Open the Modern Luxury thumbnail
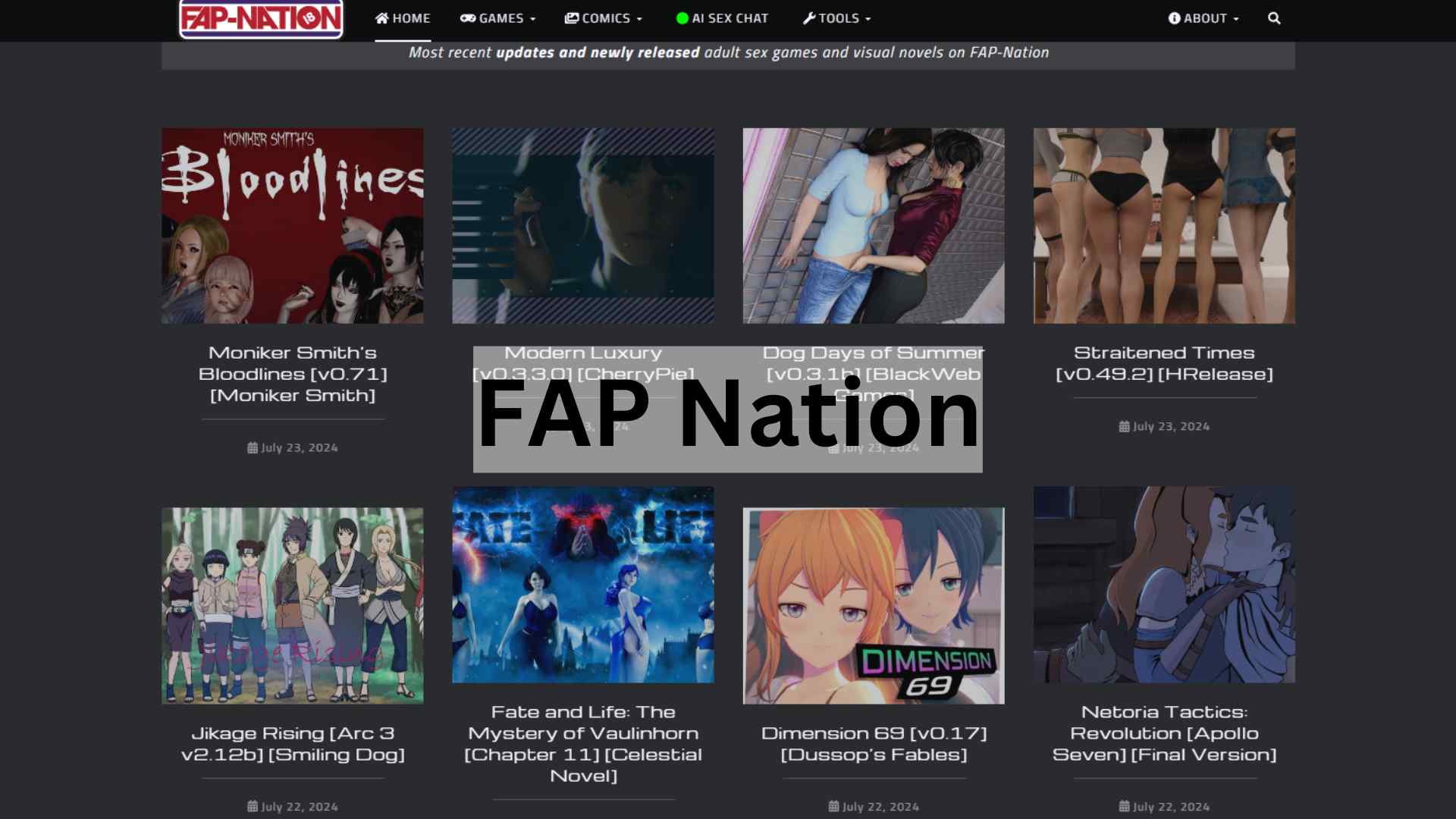The height and width of the screenshot is (819, 1456). pos(583,226)
